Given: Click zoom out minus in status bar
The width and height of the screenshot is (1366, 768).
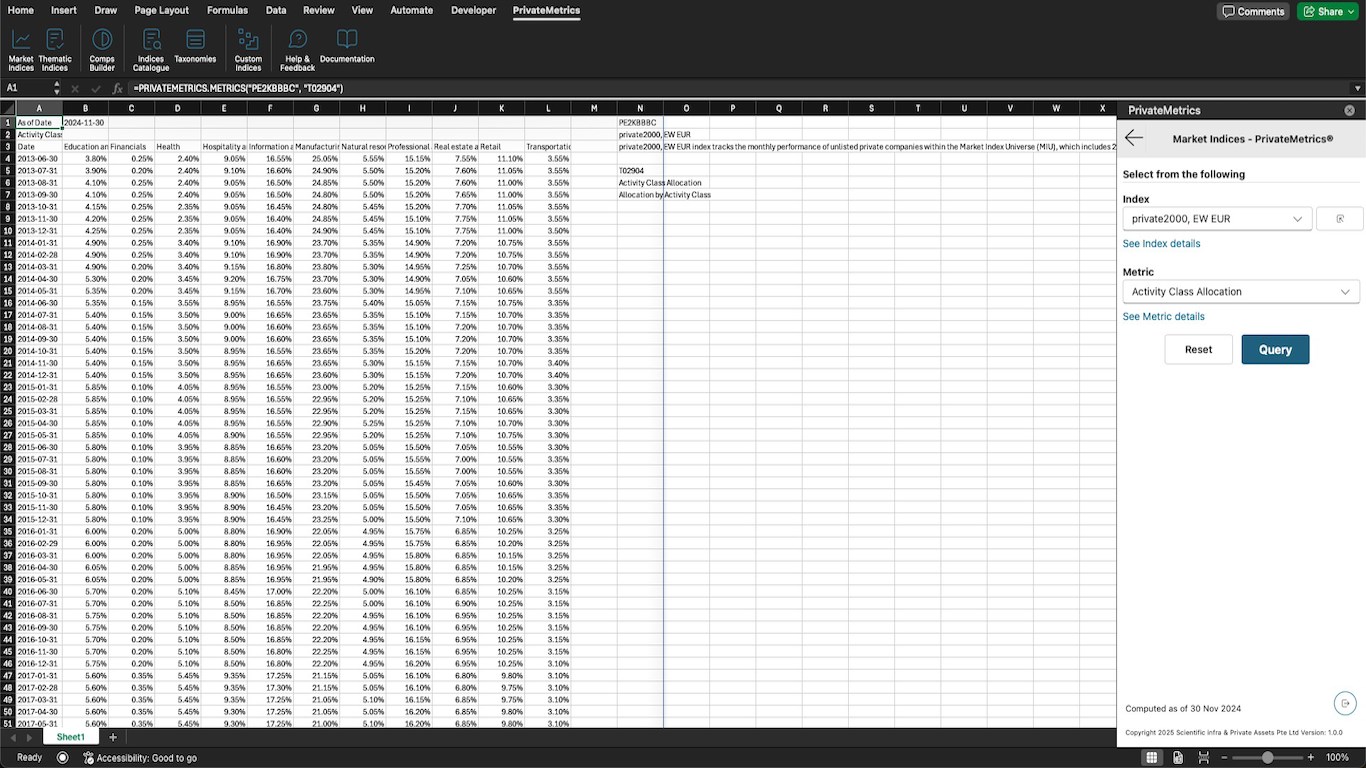Looking at the screenshot, I should [x=1224, y=758].
